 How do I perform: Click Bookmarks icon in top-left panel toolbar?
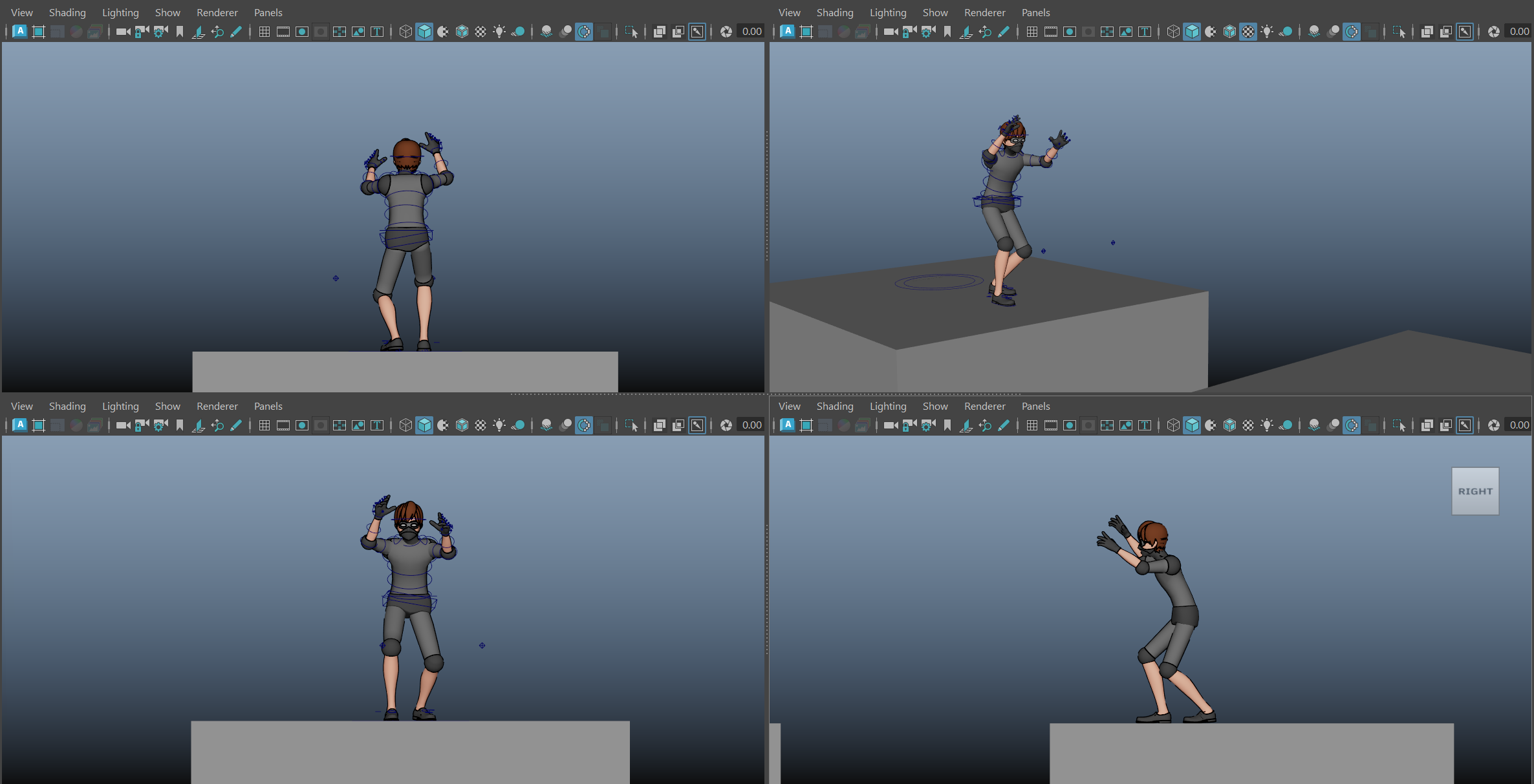179,32
